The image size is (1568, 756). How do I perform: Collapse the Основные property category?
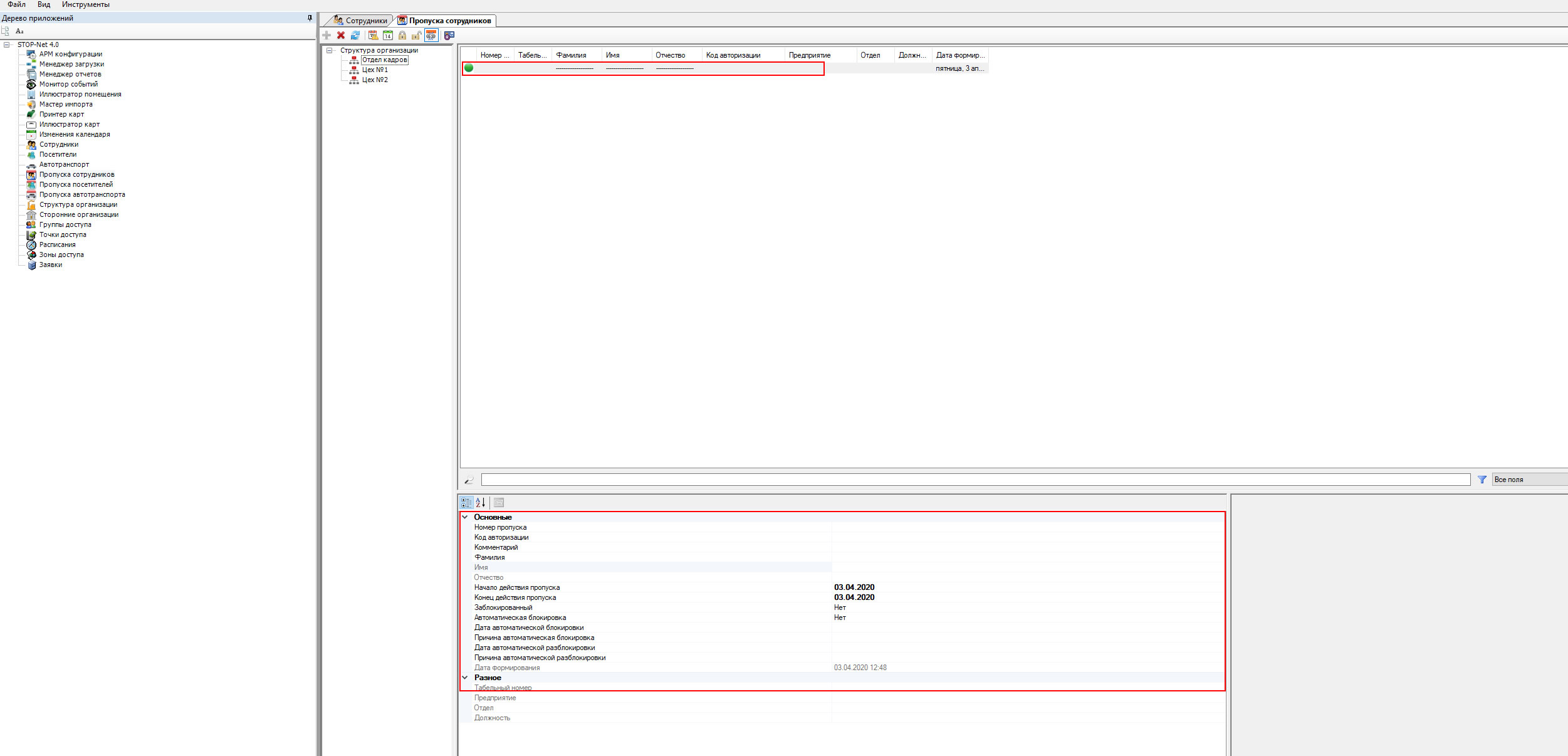tap(465, 517)
